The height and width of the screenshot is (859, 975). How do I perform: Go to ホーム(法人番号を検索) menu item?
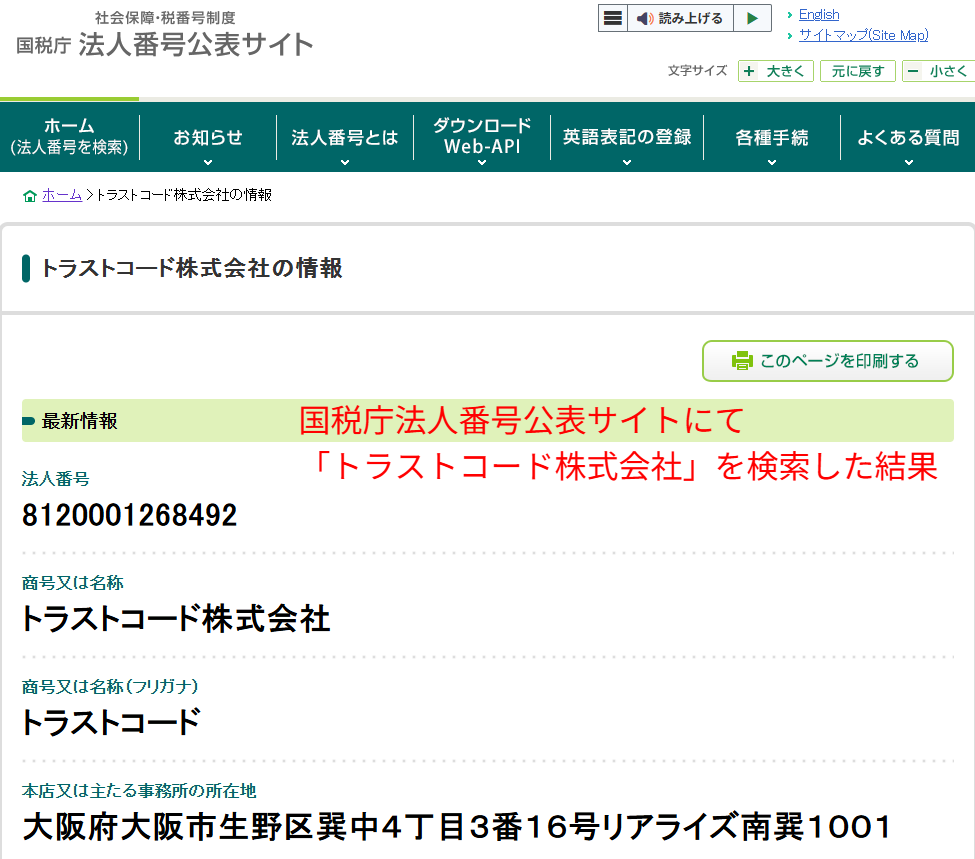[70, 137]
